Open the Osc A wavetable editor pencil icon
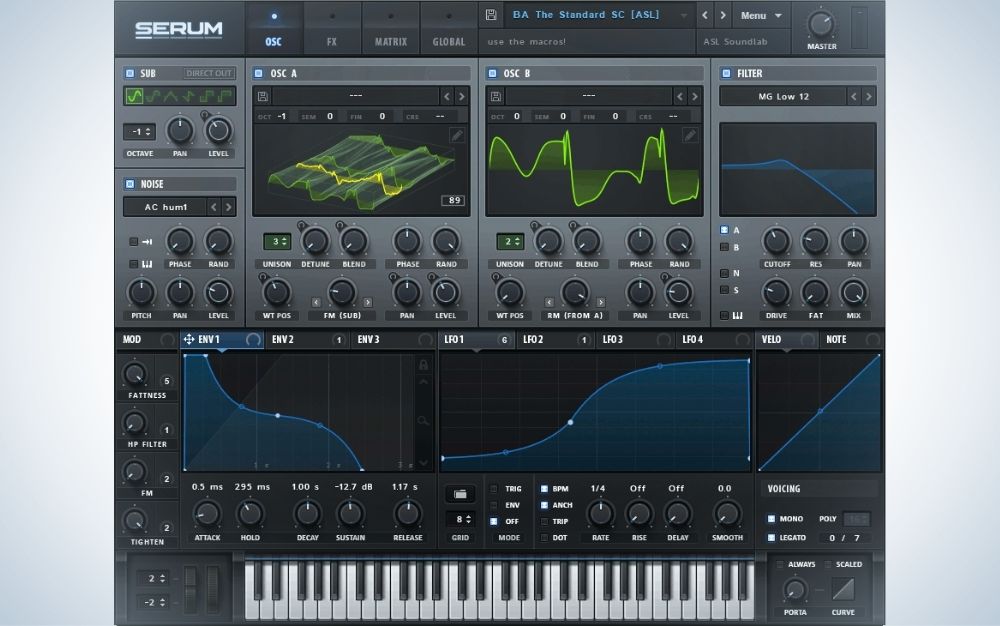1000x626 pixels. click(x=457, y=134)
